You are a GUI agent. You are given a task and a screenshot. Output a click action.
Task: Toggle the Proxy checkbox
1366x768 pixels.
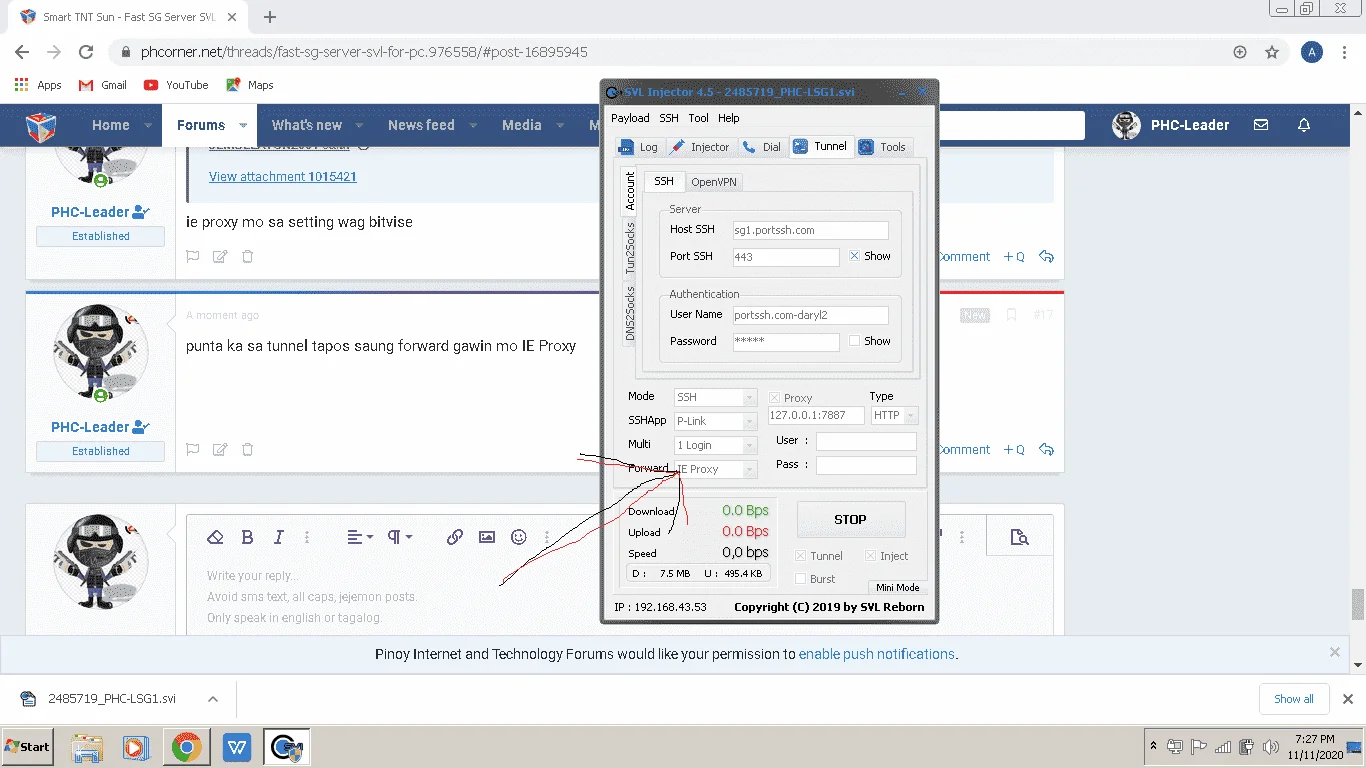(774, 398)
